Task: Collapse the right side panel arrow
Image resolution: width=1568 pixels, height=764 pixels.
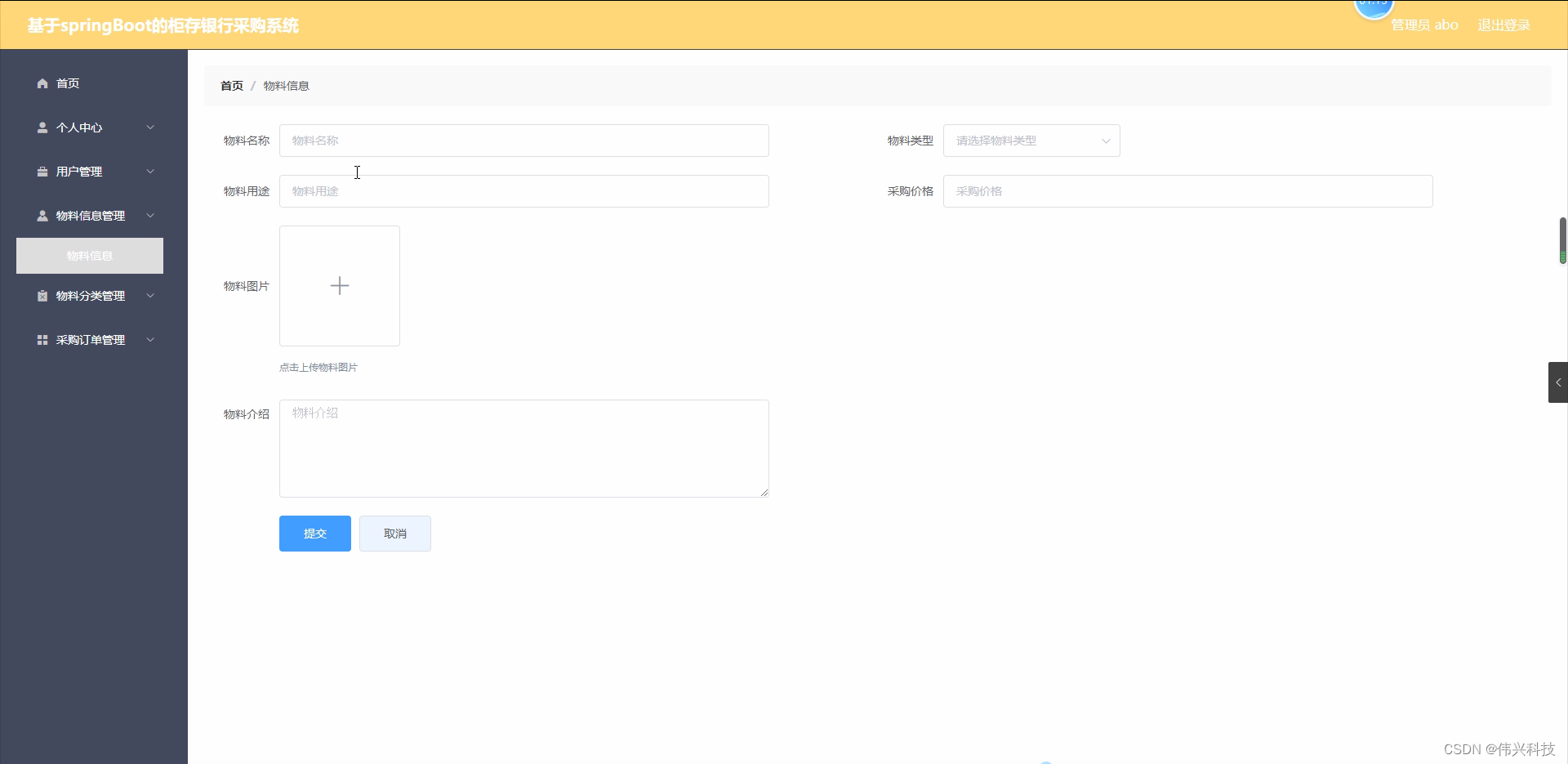Action: pyautogui.click(x=1557, y=382)
